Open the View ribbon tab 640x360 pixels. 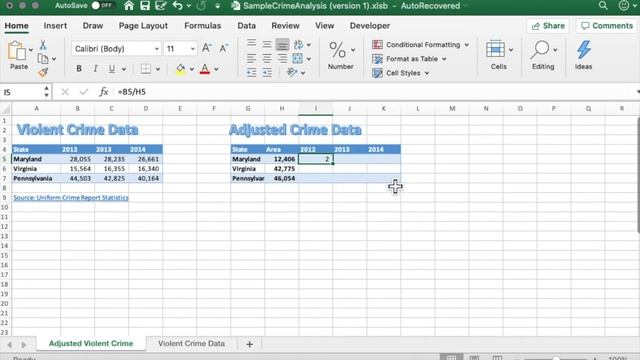click(324, 26)
